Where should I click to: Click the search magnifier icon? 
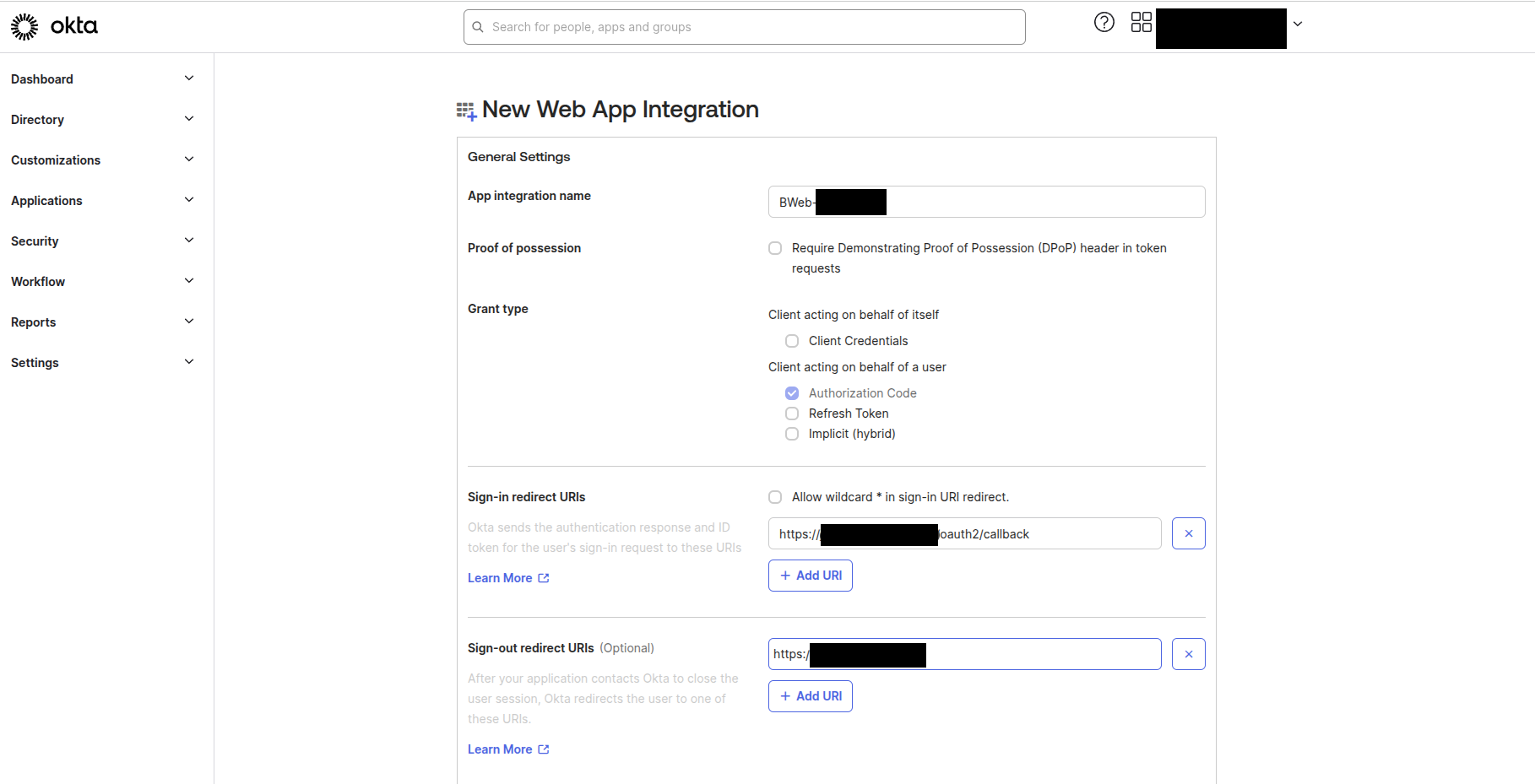tap(478, 27)
